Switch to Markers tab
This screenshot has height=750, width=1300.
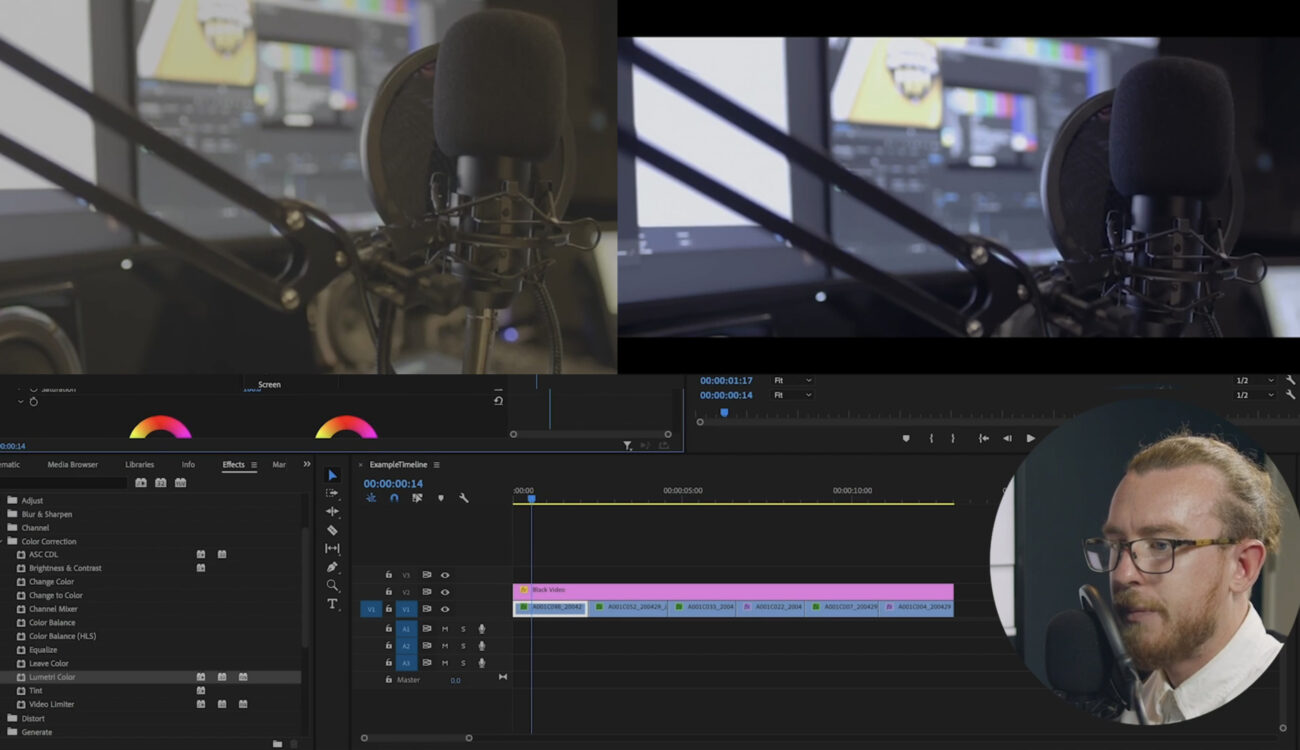(x=279, y=464)
